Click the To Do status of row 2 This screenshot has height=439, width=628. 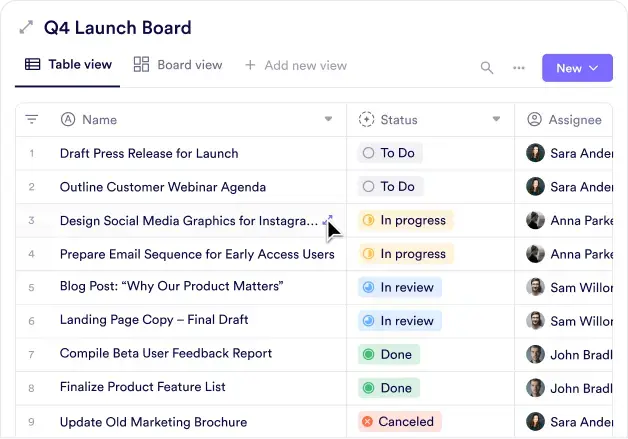tap(390, 186)
